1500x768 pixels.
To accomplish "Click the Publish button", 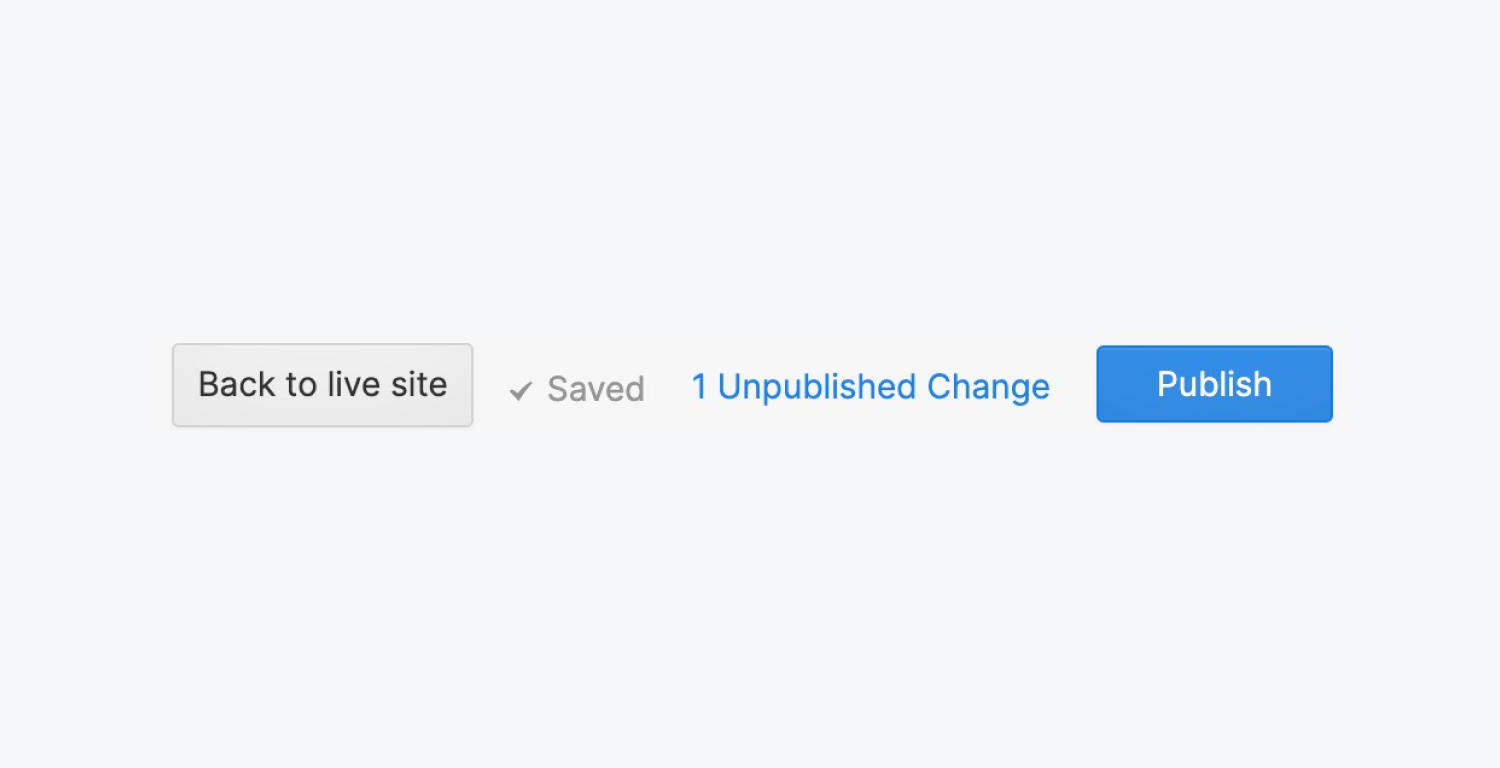I will pyautogui.click(x=1214, y=384).
